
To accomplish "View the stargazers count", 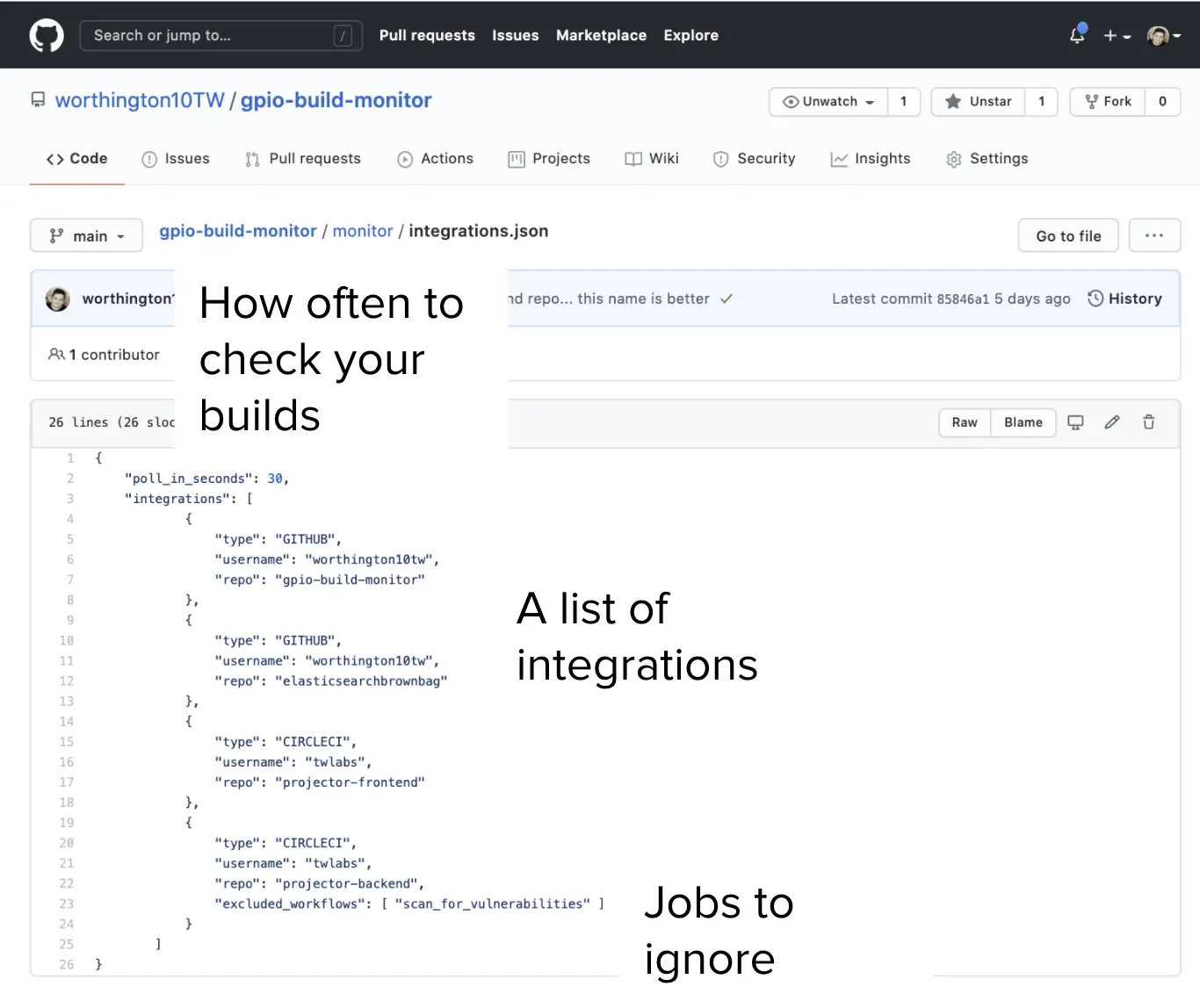I will [x=1042, y=102].
